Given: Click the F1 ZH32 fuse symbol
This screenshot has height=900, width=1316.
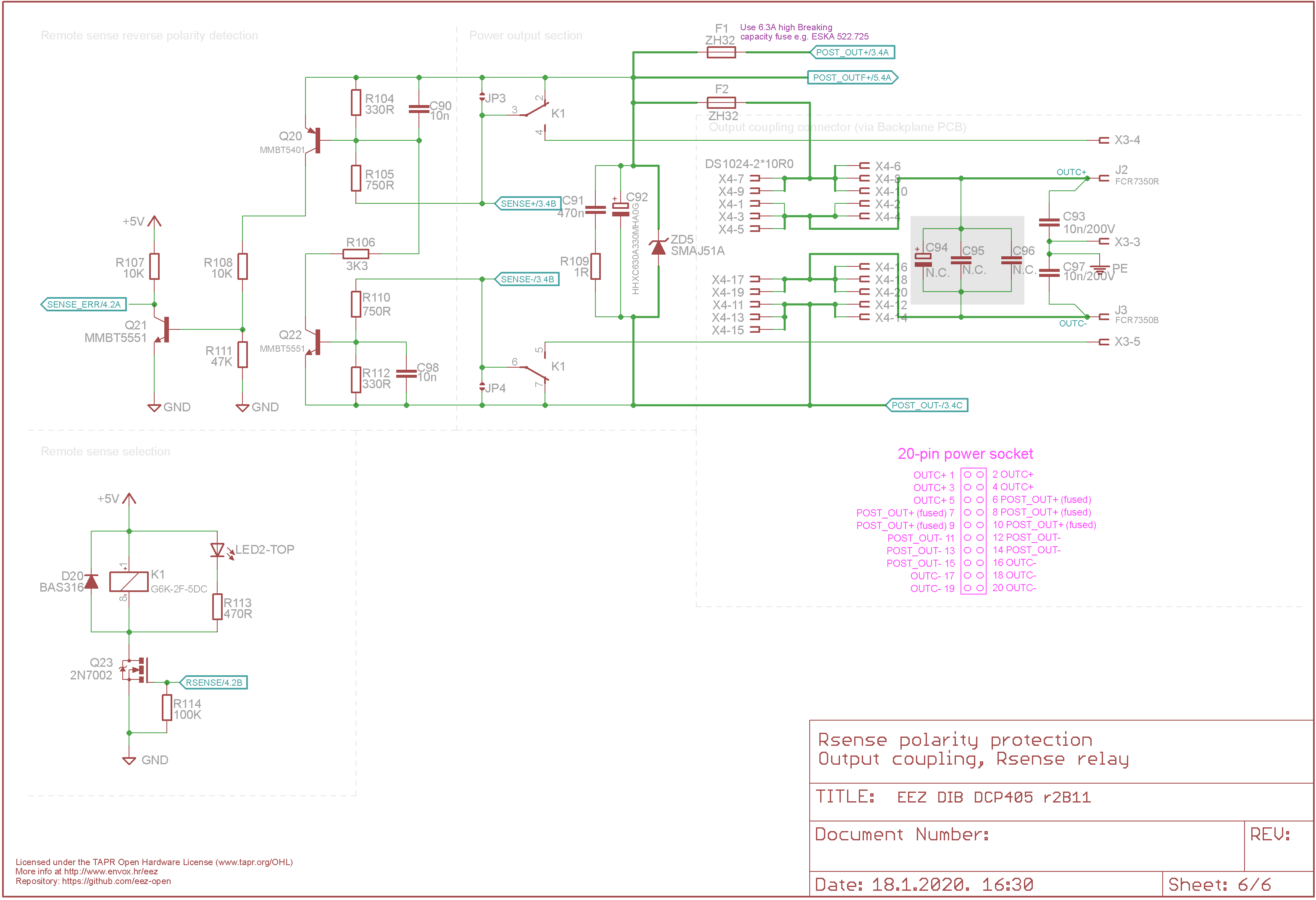Looking at the screenshot, I should click(721, 52).
